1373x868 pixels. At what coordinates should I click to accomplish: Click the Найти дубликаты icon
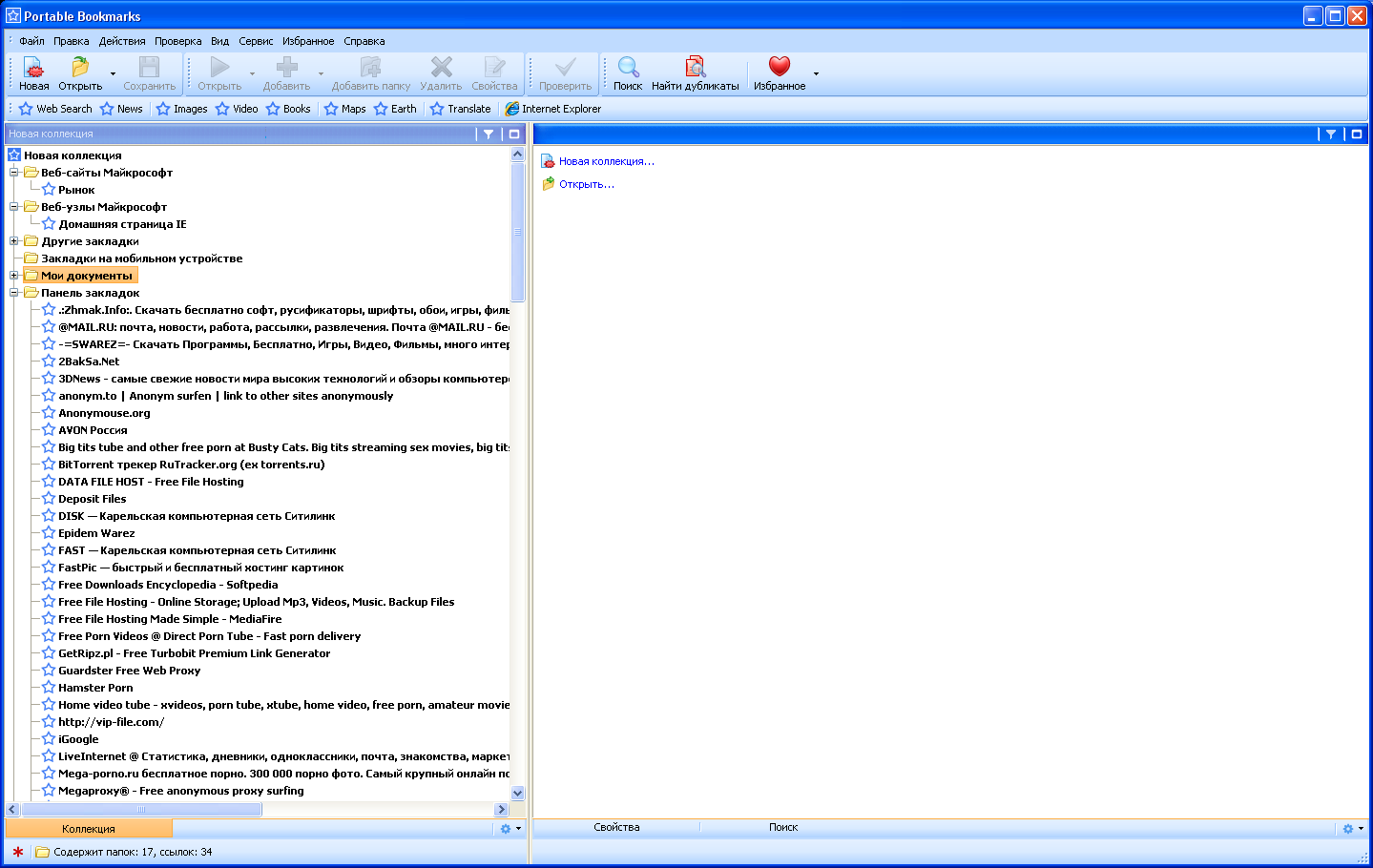tap(696, 67)
